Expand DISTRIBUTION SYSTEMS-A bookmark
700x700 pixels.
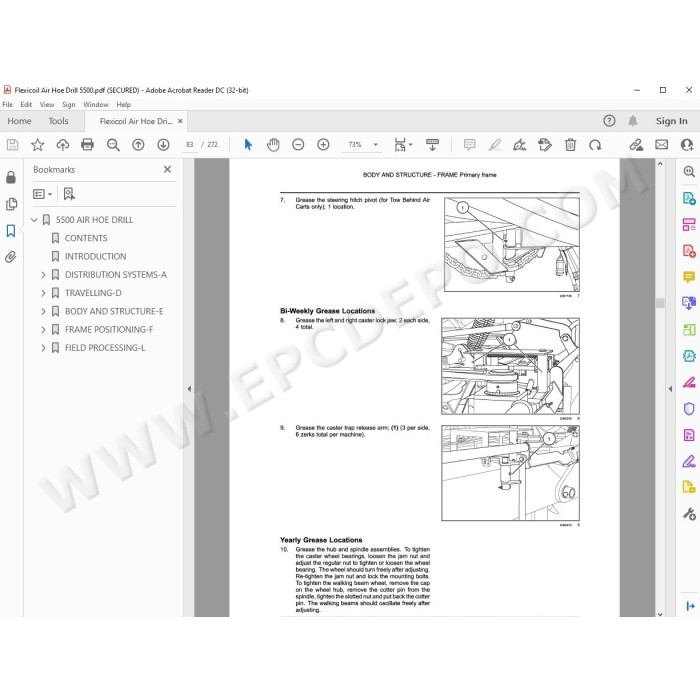click(x=43, y=275)
